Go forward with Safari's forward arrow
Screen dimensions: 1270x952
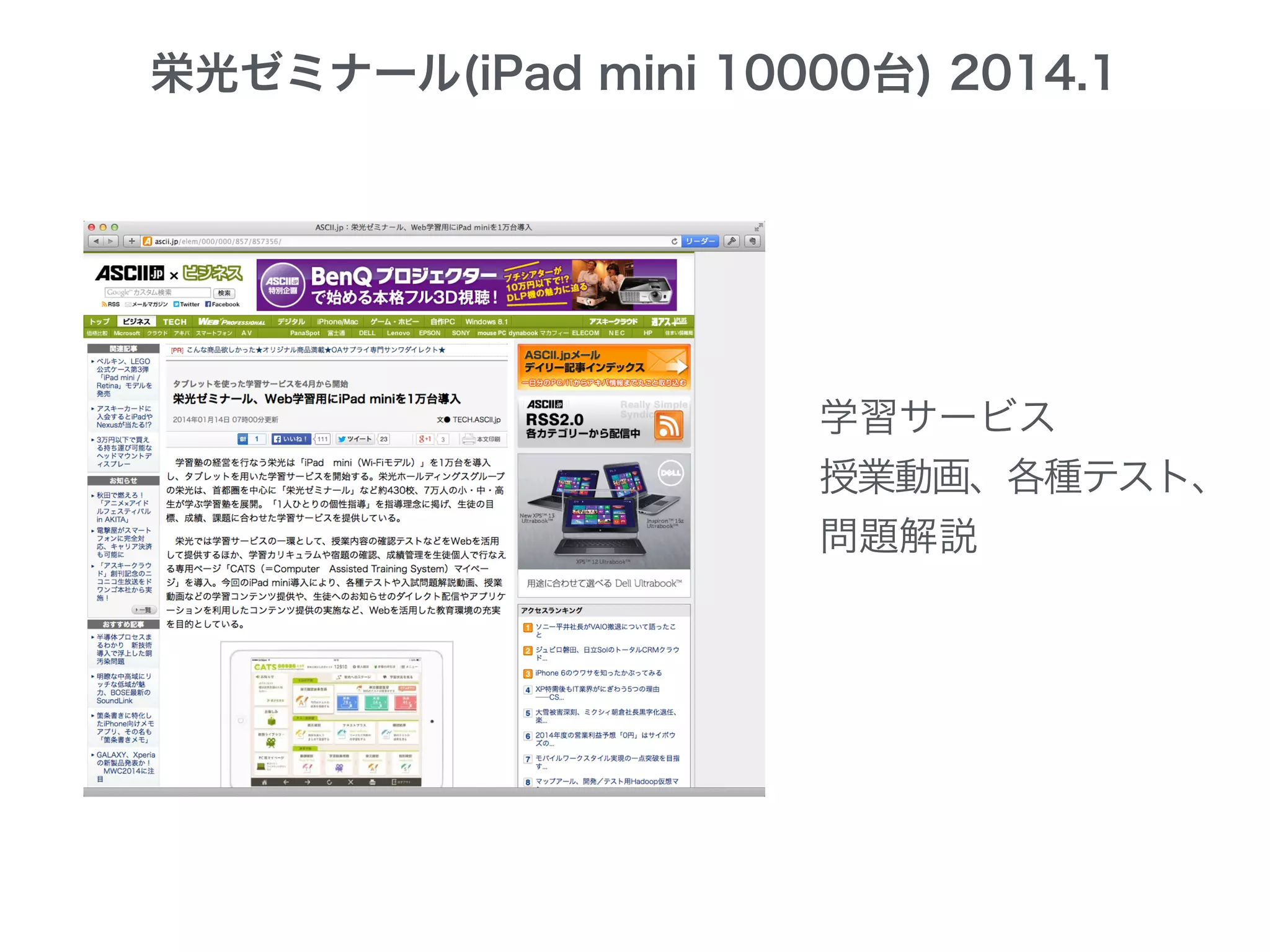point(110,241)
